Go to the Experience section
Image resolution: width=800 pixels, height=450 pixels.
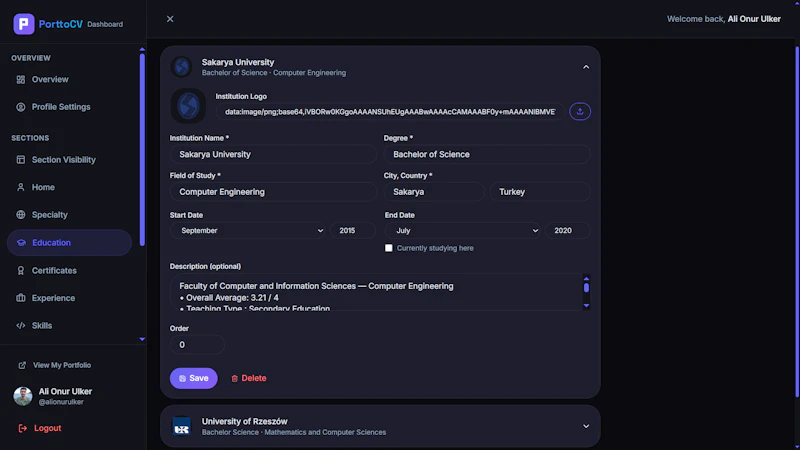pyautogui.click(x=69, y=298)
